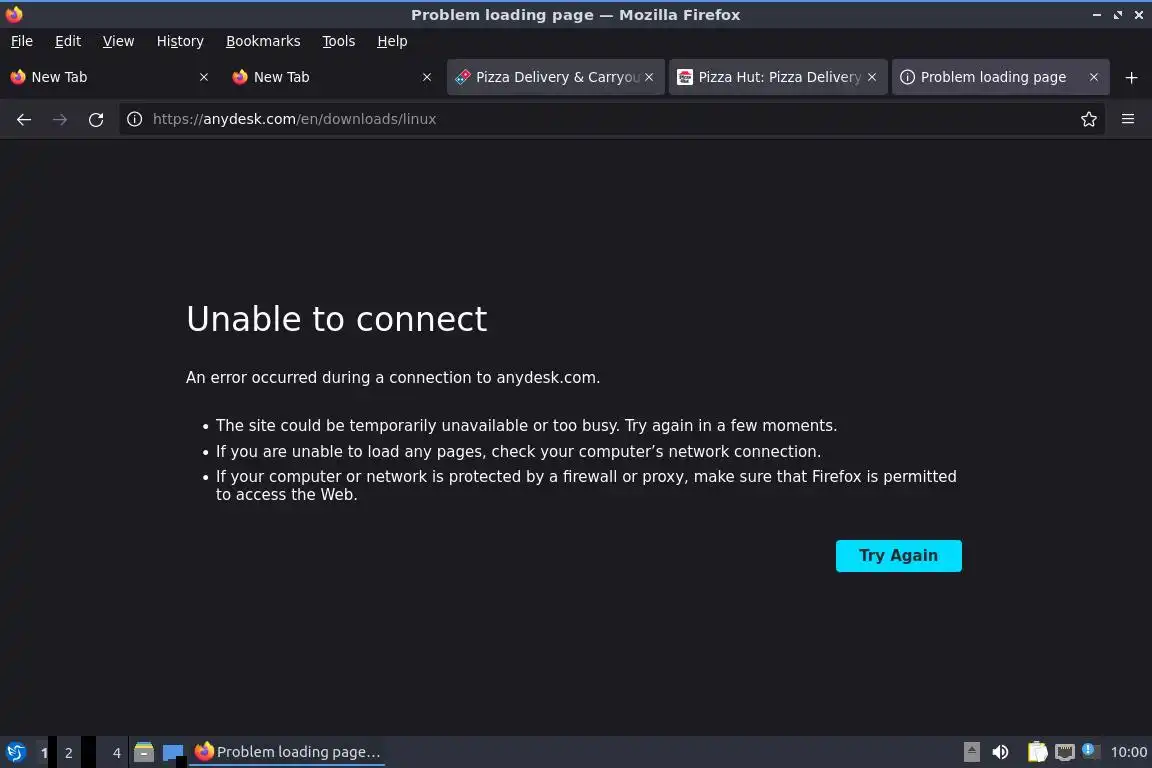
Task: Switch to workspace 2 in the pager
Action: (x=68, y=753)
